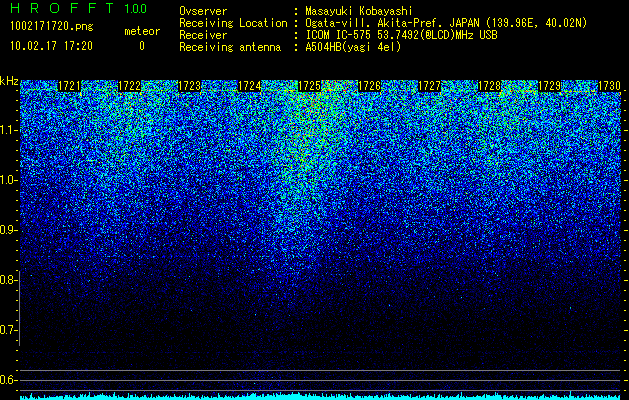
Task: Click the 0.6 kHz axis label
Action: (x=9, y=380)
